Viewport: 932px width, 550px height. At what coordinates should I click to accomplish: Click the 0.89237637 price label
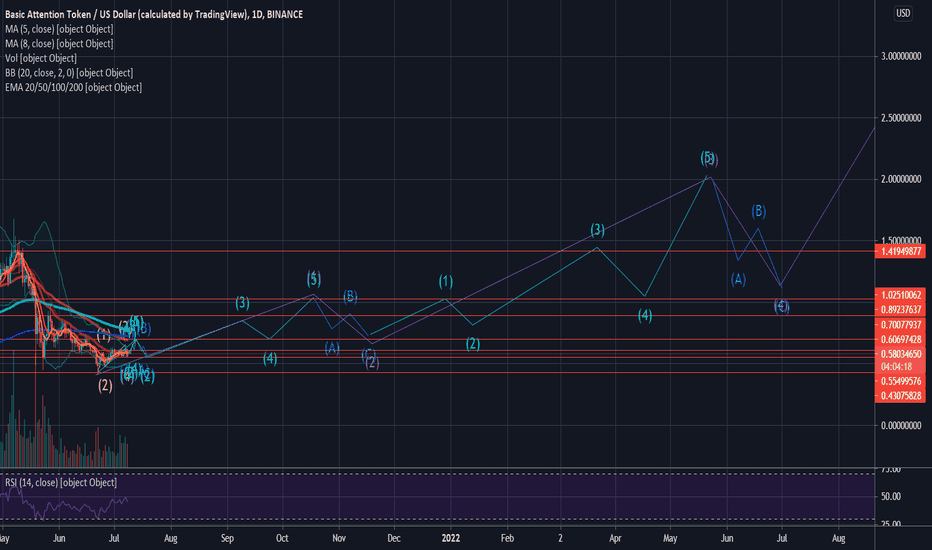[x=900, y=310]
